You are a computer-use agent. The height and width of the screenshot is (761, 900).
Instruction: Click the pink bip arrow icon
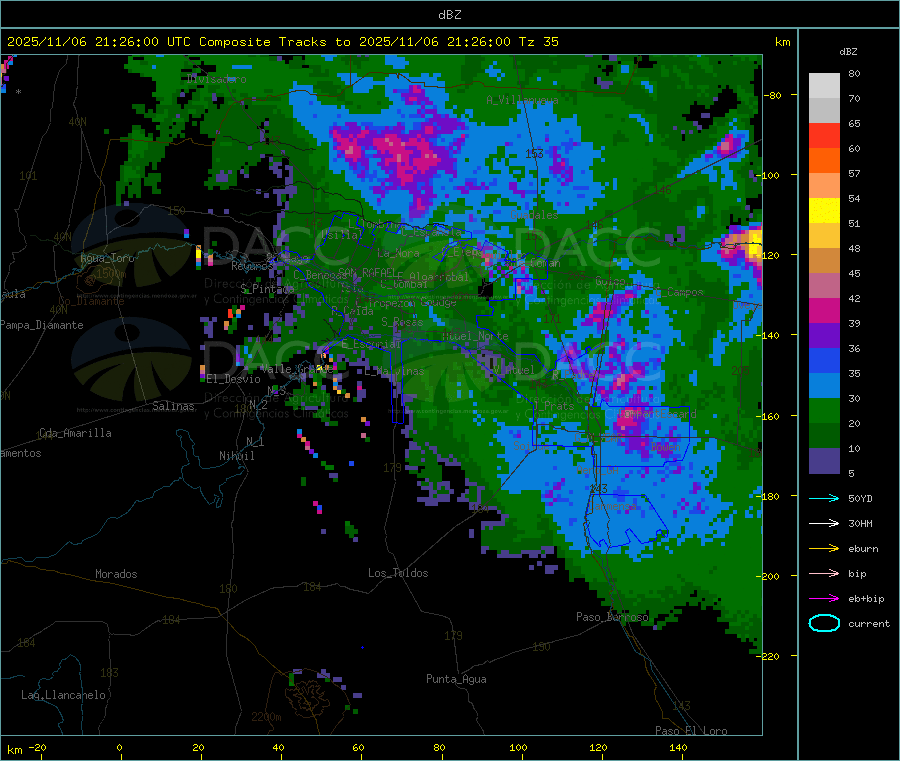tap(824, 573)
